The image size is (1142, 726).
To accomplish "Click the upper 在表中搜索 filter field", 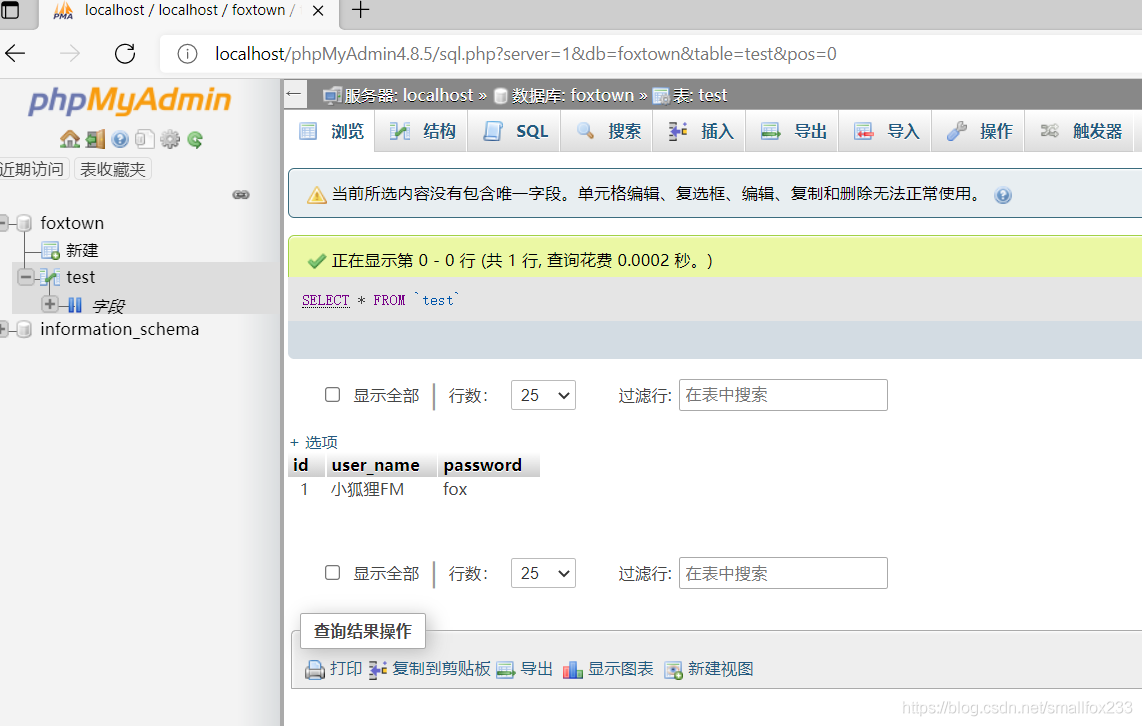I will (783, 395).
